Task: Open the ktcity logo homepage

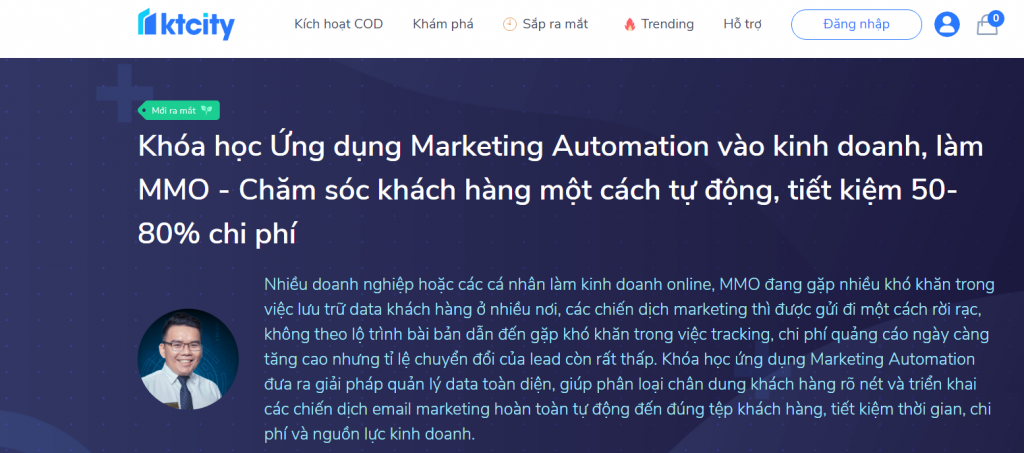Action: (186, 24)
